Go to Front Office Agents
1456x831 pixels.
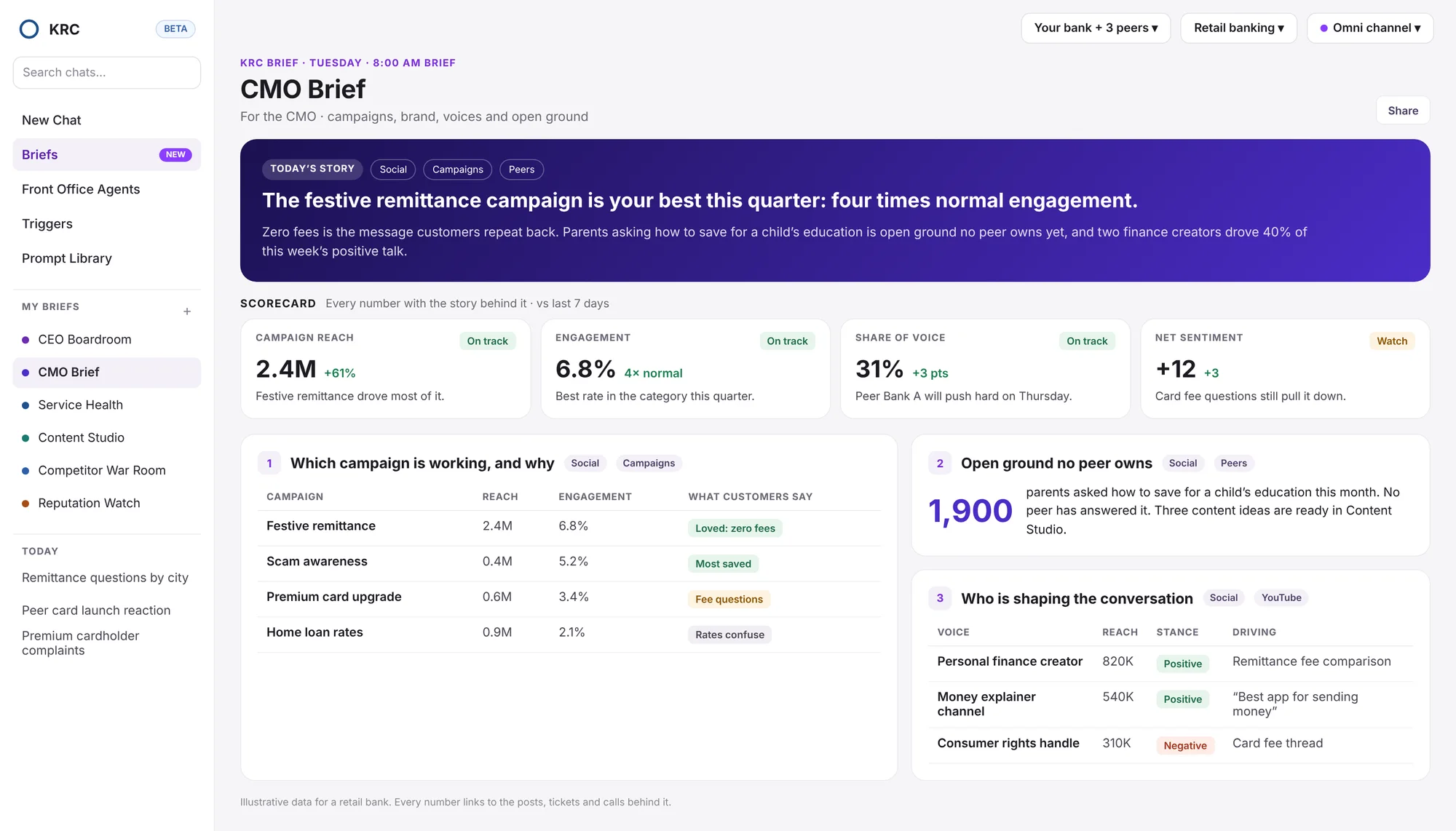pyautogui.click(x=107, y=189)
